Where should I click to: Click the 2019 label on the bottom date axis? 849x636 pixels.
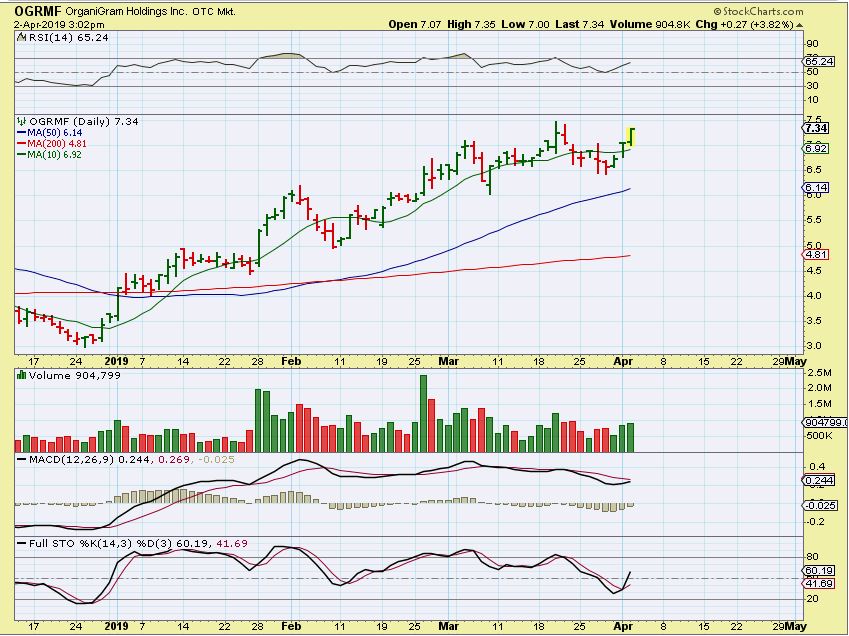pyautogui.click(x=116, y=626)
